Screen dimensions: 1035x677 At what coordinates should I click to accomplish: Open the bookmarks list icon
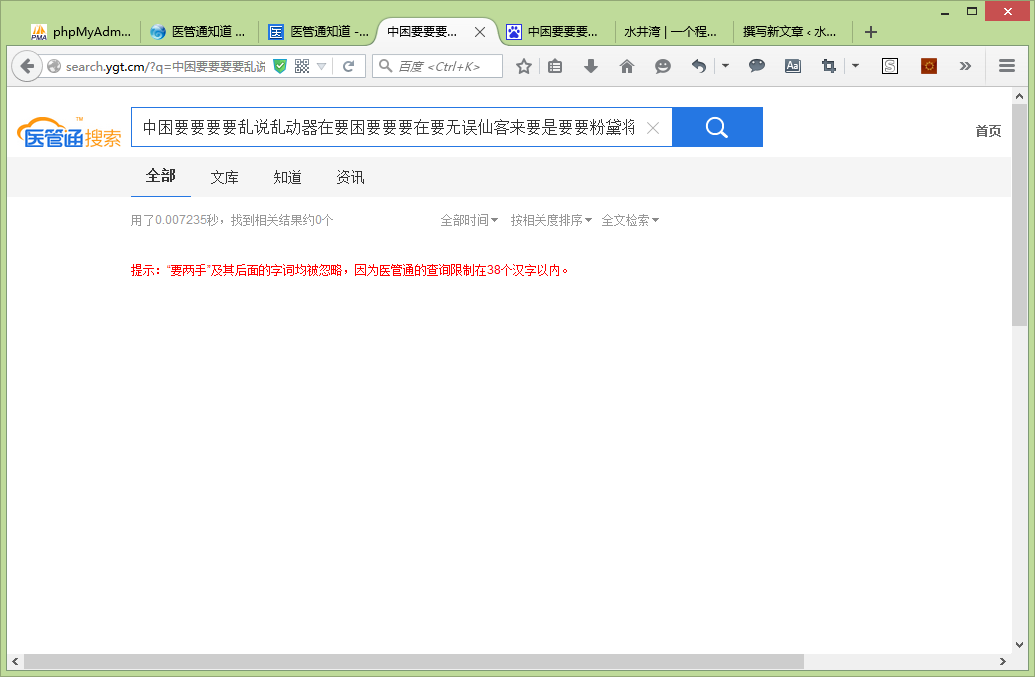point(555,66)
